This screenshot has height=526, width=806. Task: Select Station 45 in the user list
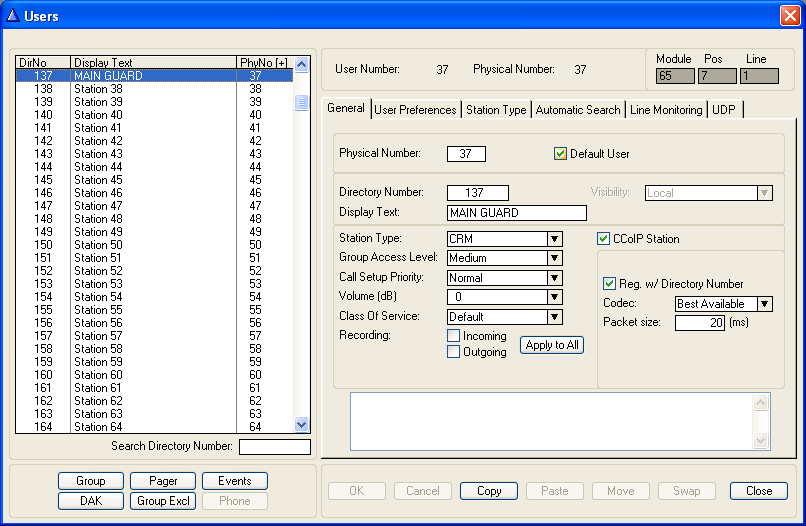tap(98, 180)
